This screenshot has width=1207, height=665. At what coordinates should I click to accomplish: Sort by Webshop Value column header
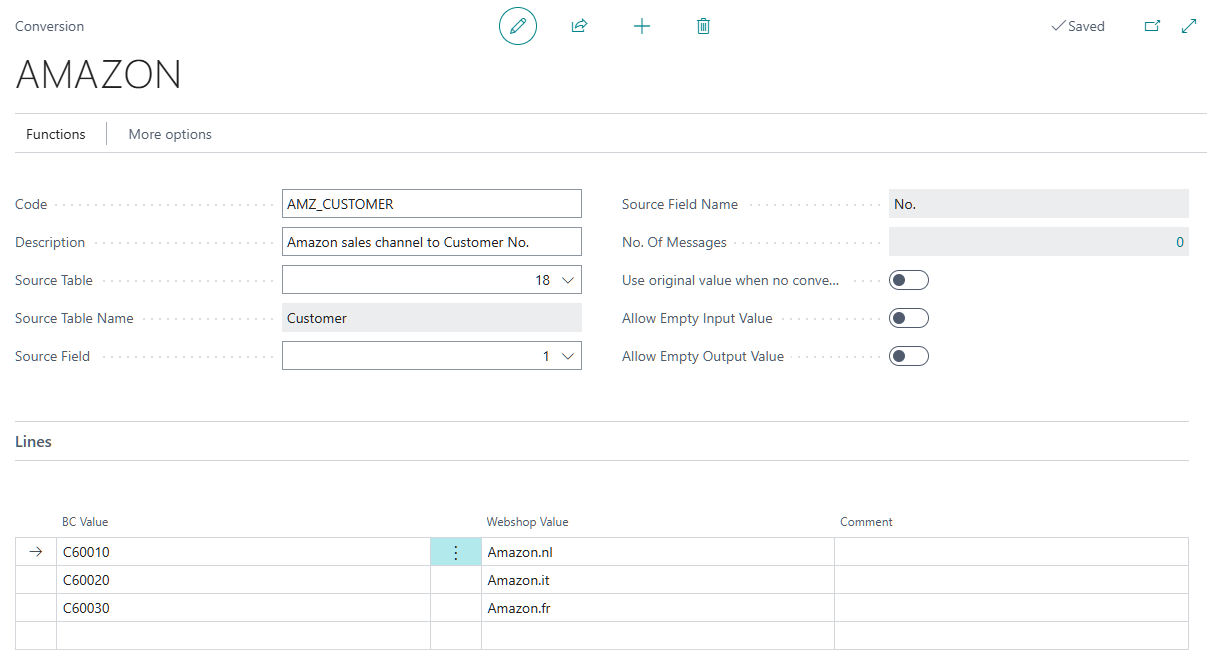(x=527, y=522)
